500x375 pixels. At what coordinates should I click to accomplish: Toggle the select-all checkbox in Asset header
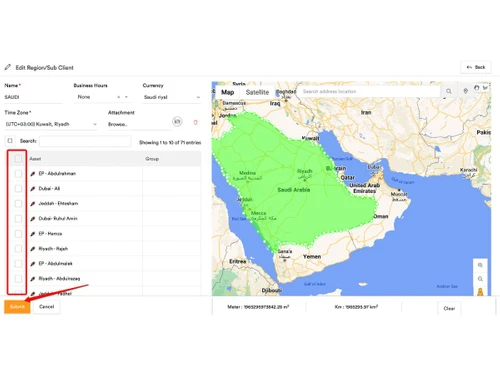pos(18,159)
